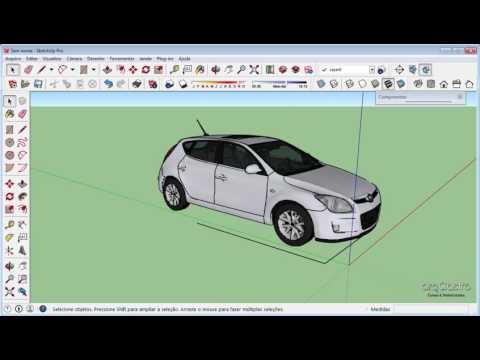Select the Polygon tool in left palette
Image resolution: width=480 pixels, height=360 pixels.
coord(10,155)
